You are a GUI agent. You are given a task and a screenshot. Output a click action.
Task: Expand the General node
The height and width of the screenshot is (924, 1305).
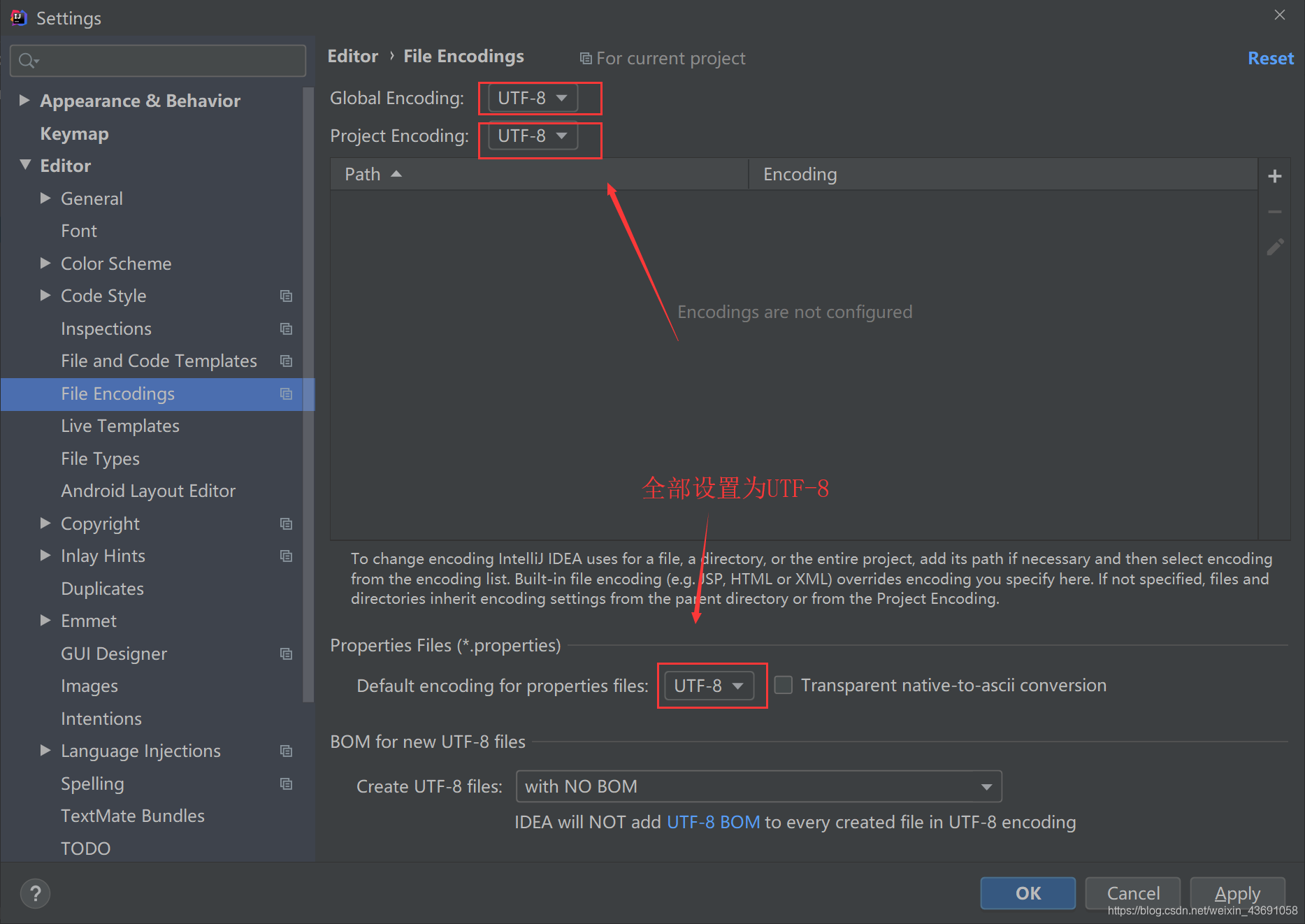coord(45,198)
